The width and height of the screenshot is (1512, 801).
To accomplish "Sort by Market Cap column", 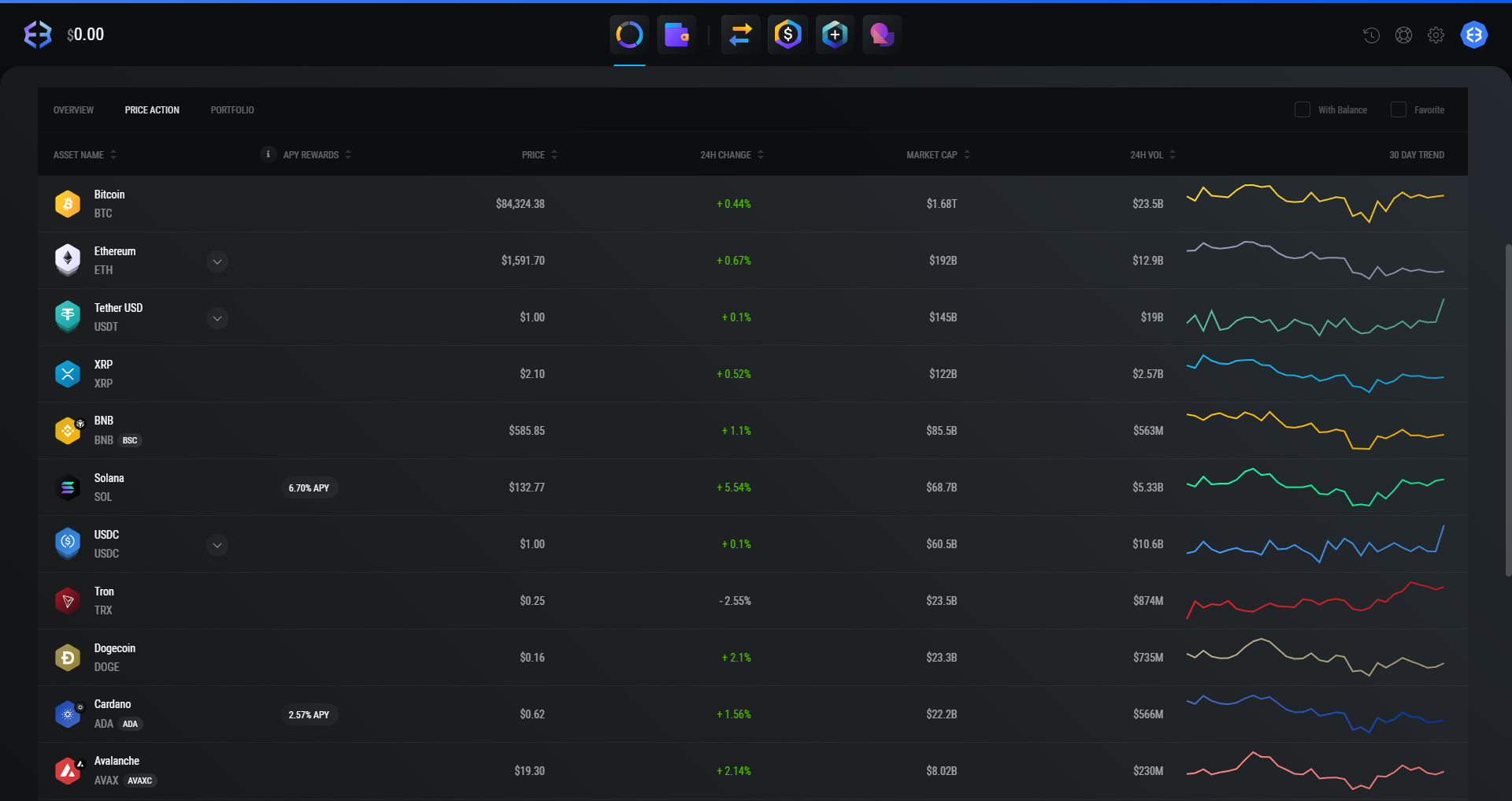I will pos(938,154).
